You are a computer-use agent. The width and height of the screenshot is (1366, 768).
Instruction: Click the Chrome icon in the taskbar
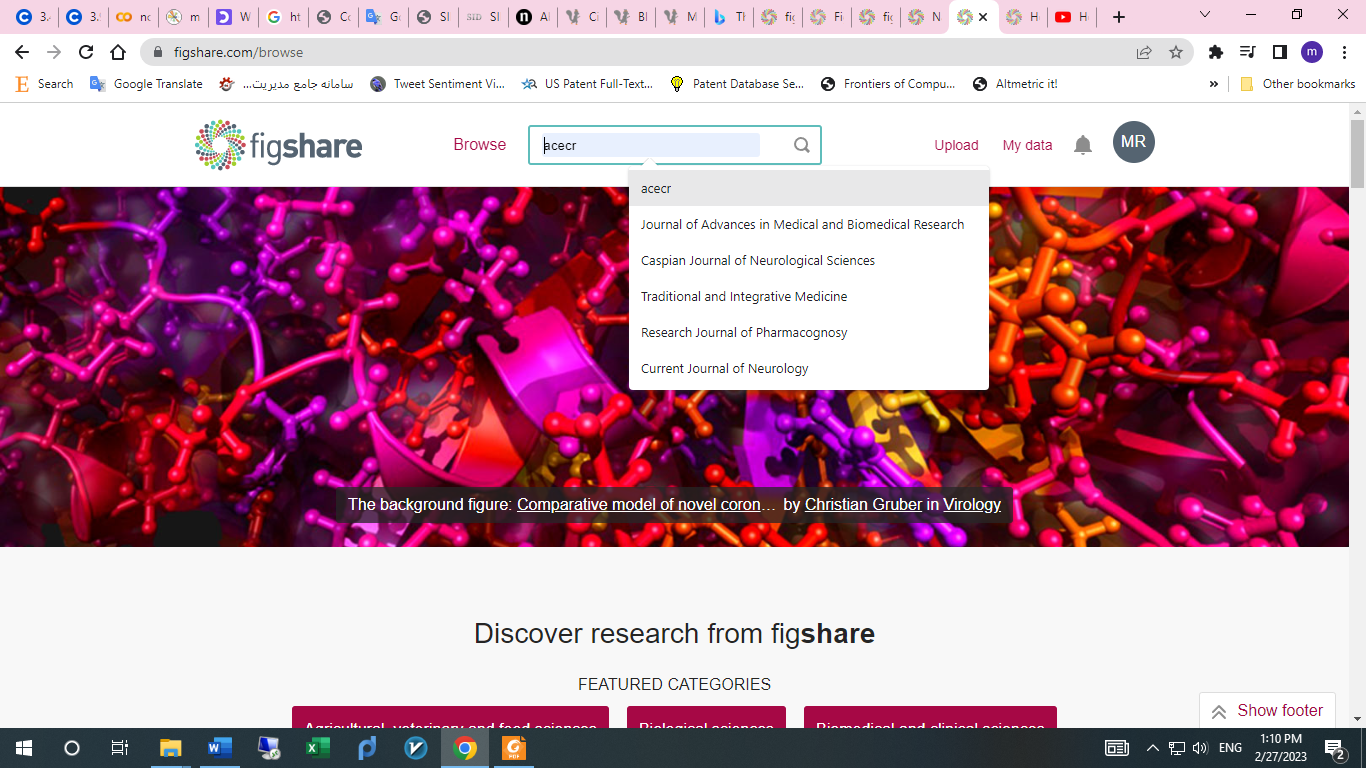pyautogui.click(x=465, y=748)
